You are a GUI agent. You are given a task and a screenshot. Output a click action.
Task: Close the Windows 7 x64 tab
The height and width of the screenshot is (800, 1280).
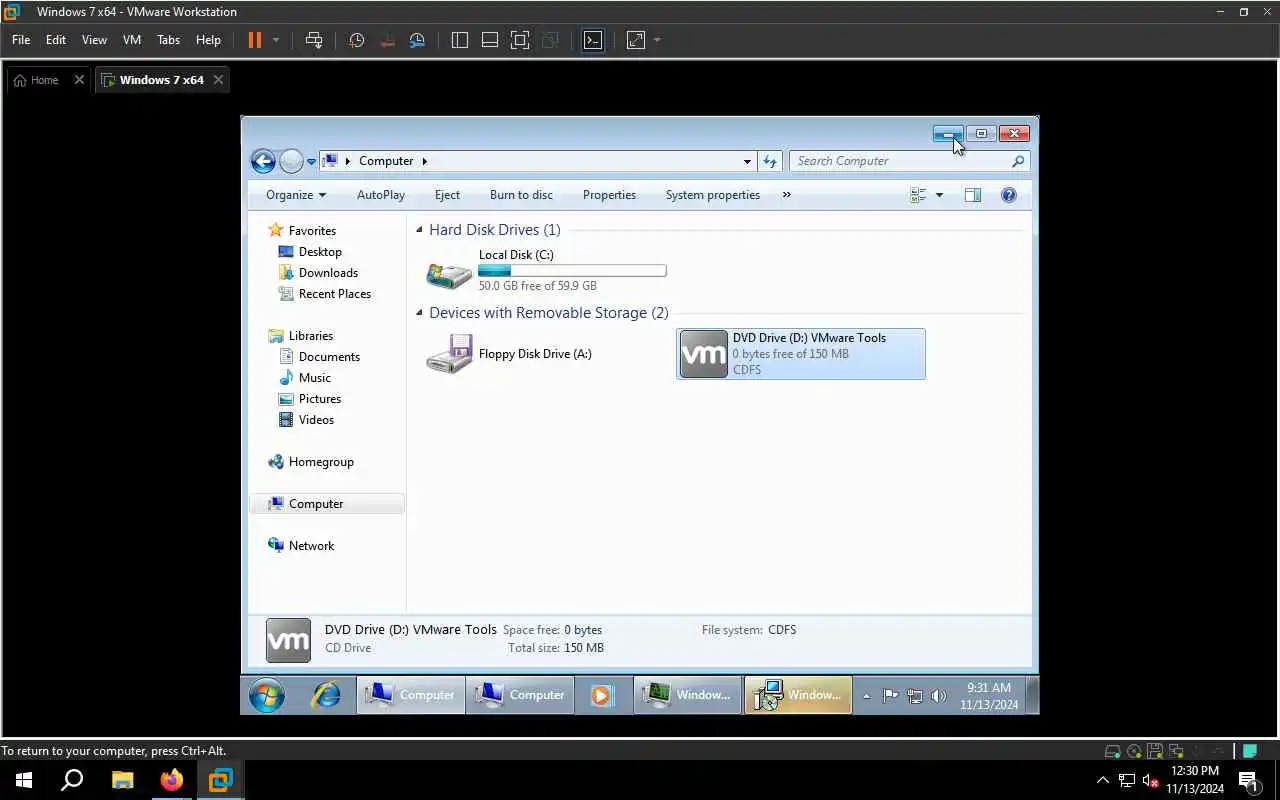coord(219,80)
